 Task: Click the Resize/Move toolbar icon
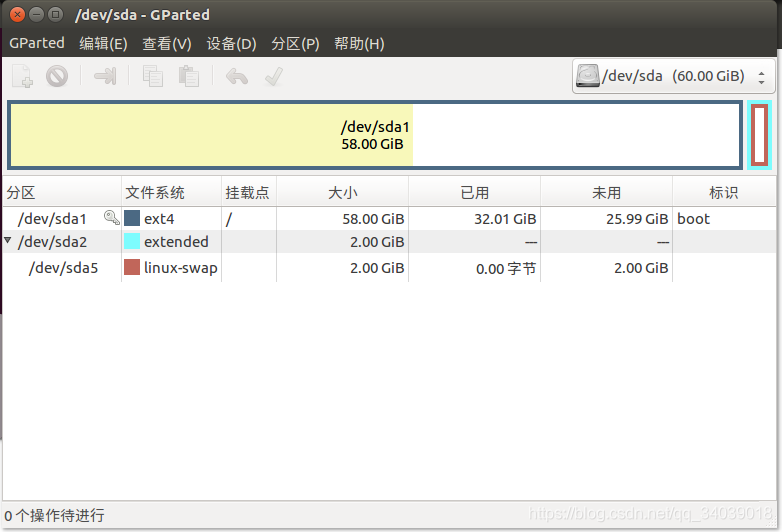click(105, 76)
